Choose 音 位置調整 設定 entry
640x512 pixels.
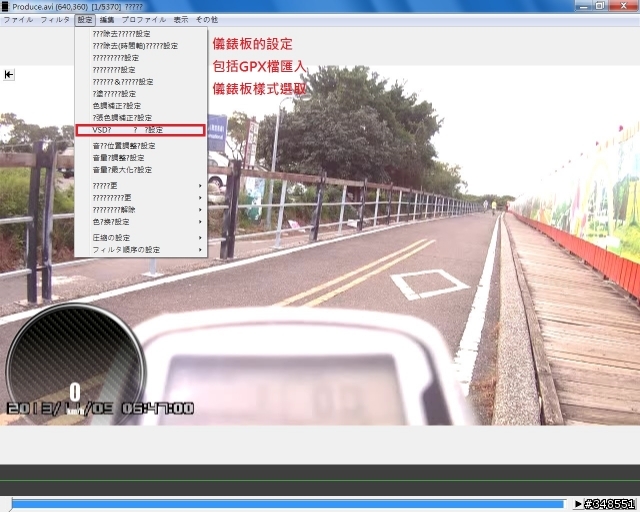[x=140, y=146]
